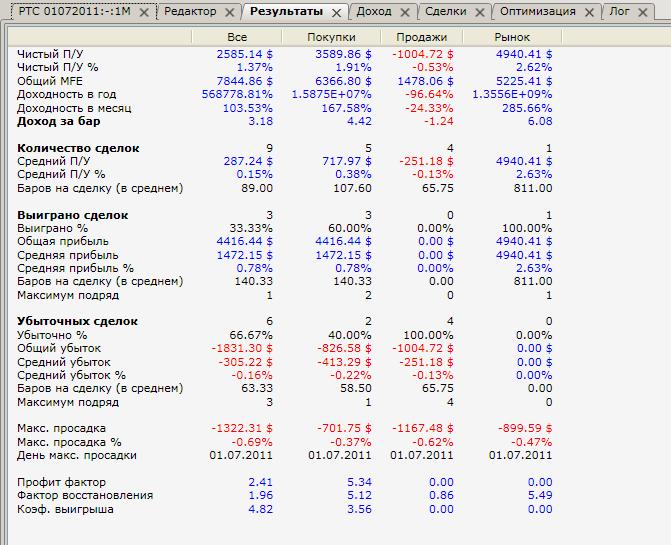
Task: Click the value 107.60
Action: point(353,188)
